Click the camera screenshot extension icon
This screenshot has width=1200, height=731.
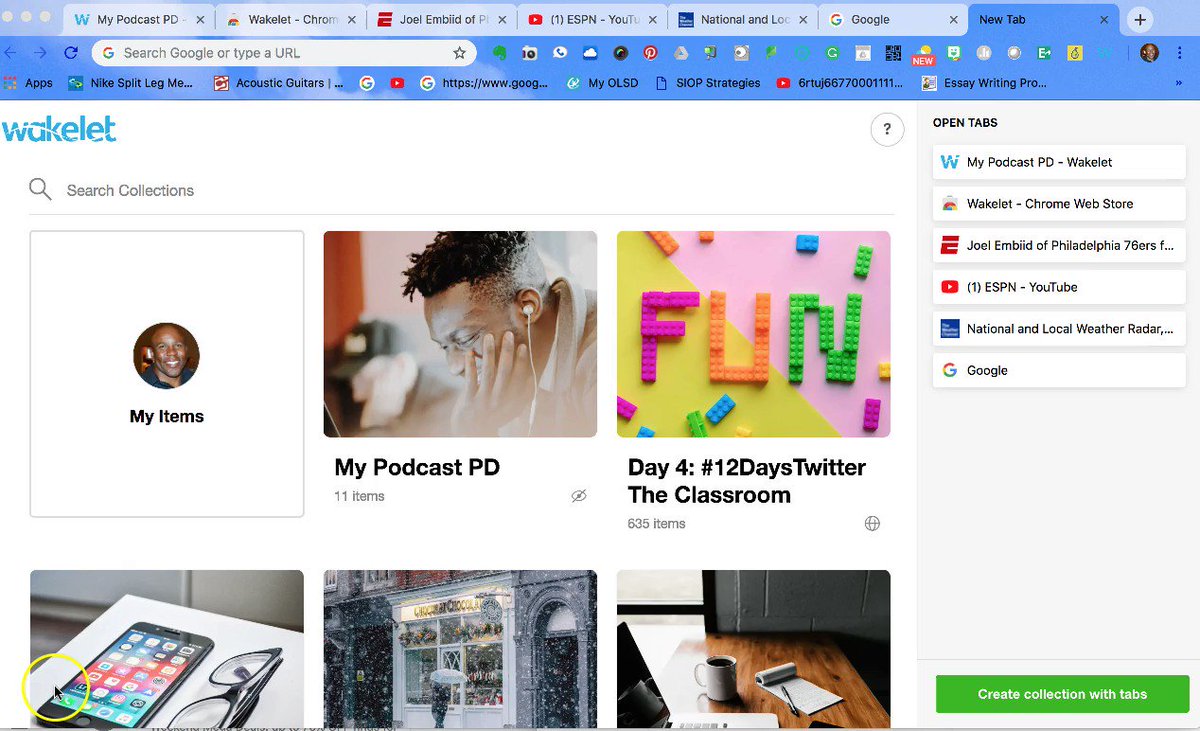(529, 53)
